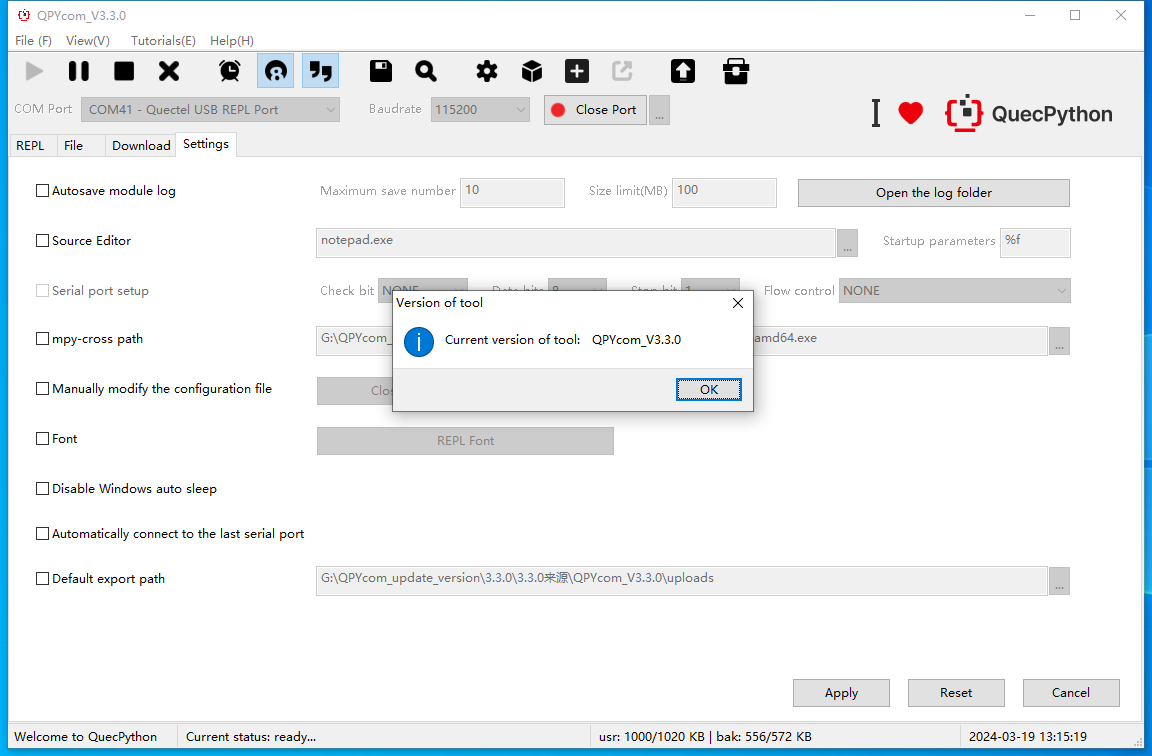Click the Close Port button
1152x756 pixels.
pyautogui.click(x=595, y=110)
